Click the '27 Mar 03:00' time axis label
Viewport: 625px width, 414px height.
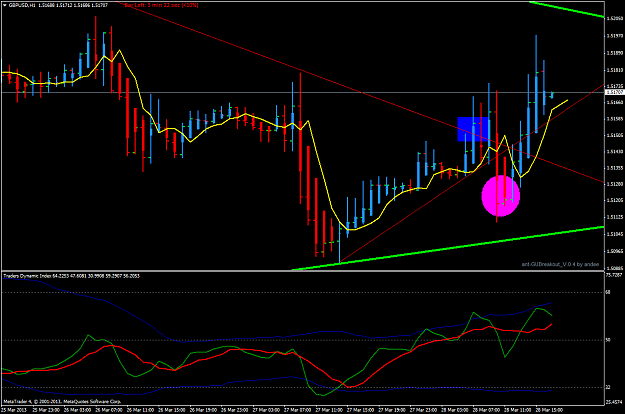click(266, 410)
